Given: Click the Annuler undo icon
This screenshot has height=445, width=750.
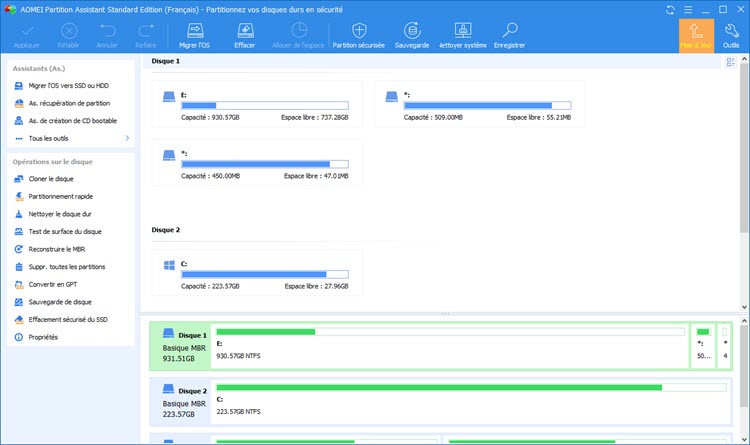Looking at the screenshot, I should tap(107, 31).
